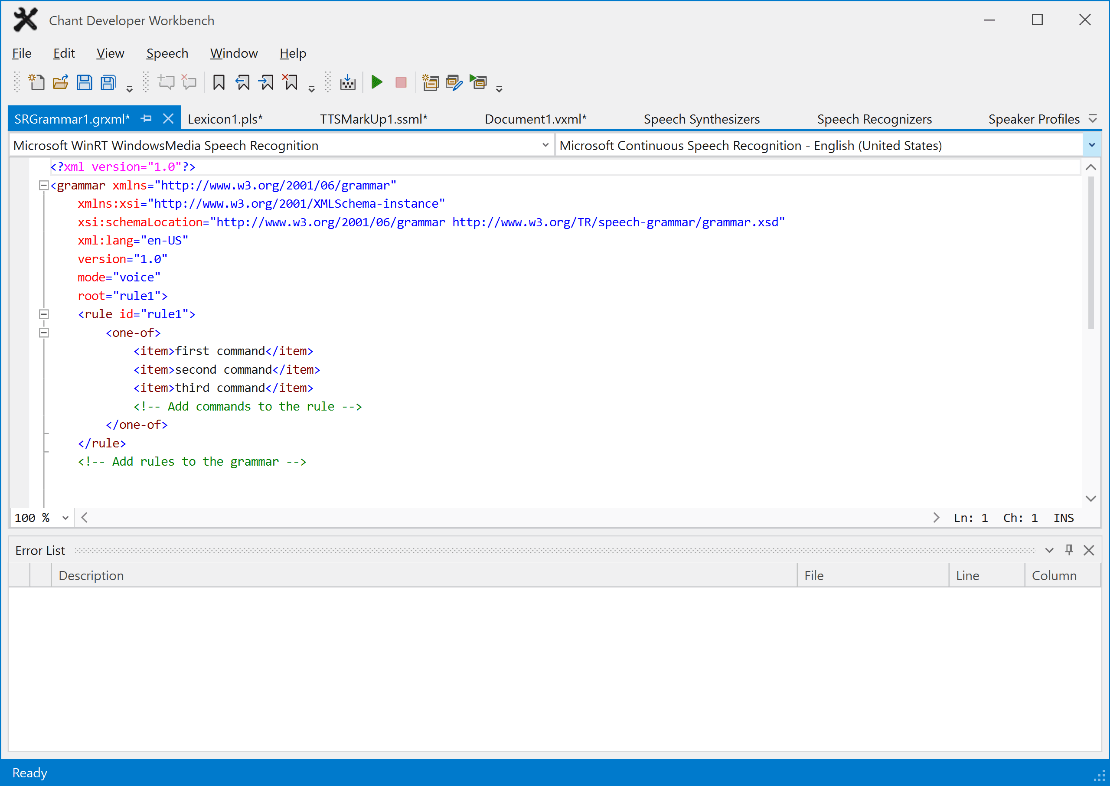This screenshot has height=786, width=1110.
Task: Click the Save icon in toolbar
Action: click(84, 82)
